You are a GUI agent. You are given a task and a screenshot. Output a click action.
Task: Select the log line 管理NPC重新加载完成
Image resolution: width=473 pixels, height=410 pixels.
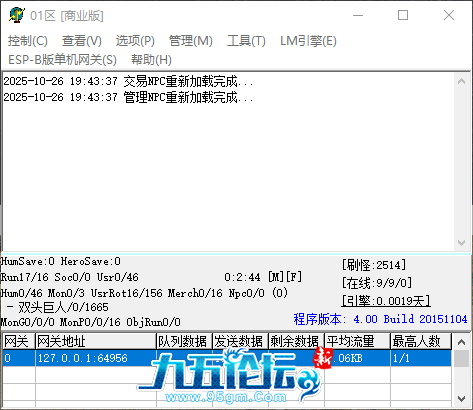tap(129, 97)
